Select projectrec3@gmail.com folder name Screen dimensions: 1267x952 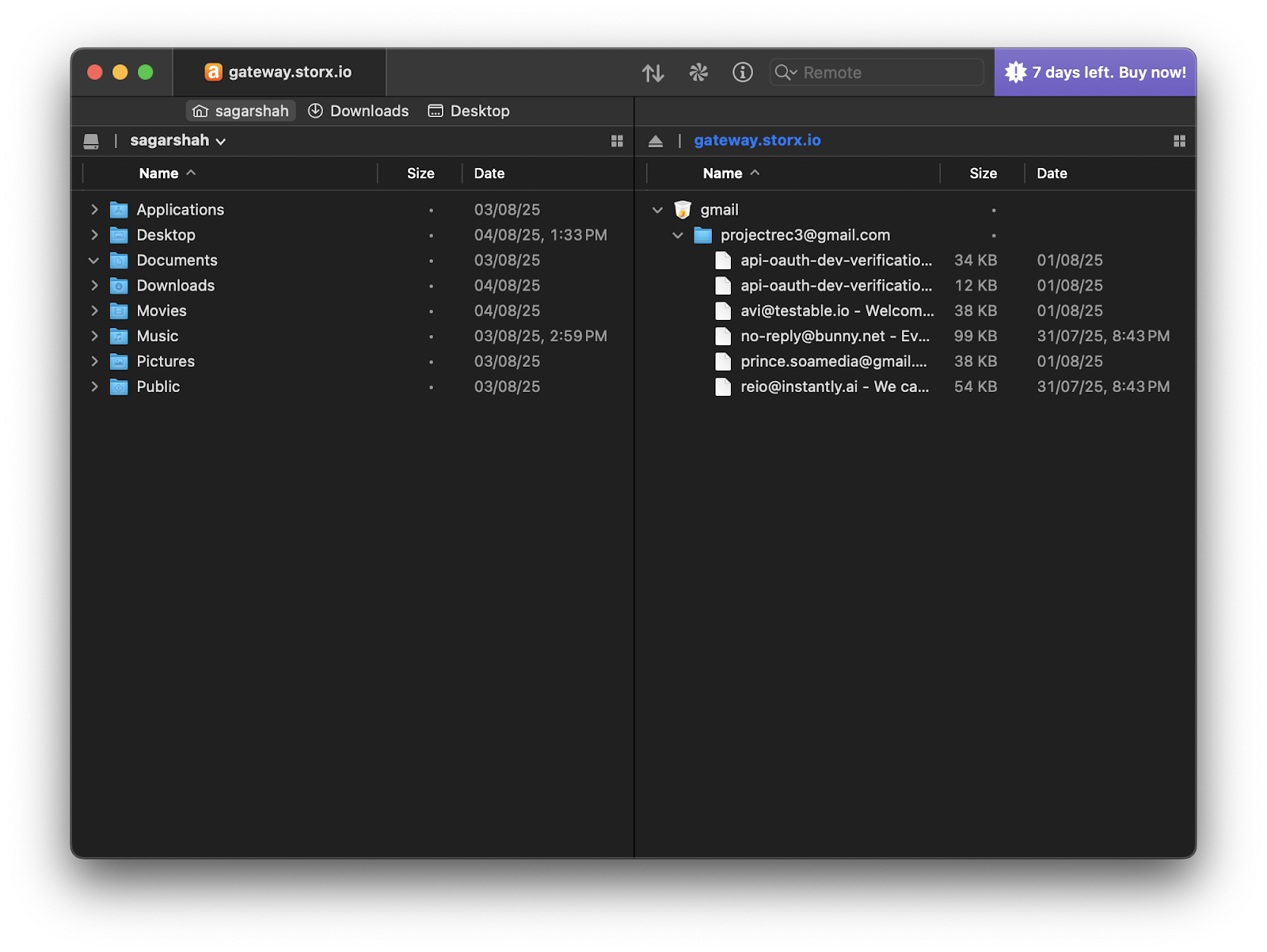[x=805, y=235]
